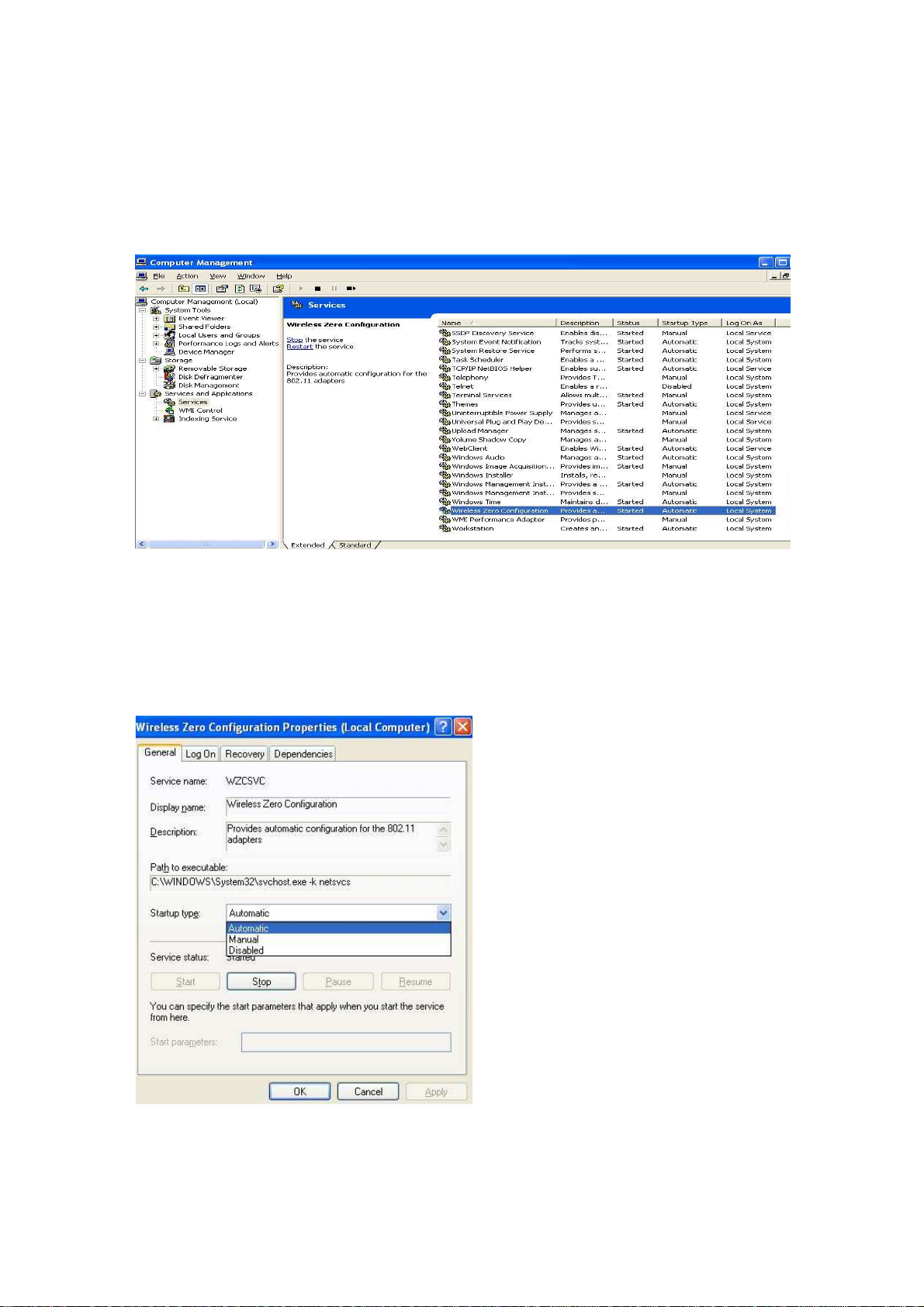Click the Event Viewer tree icon
This screenshot has width=924, height=1307.
[170, 319]
